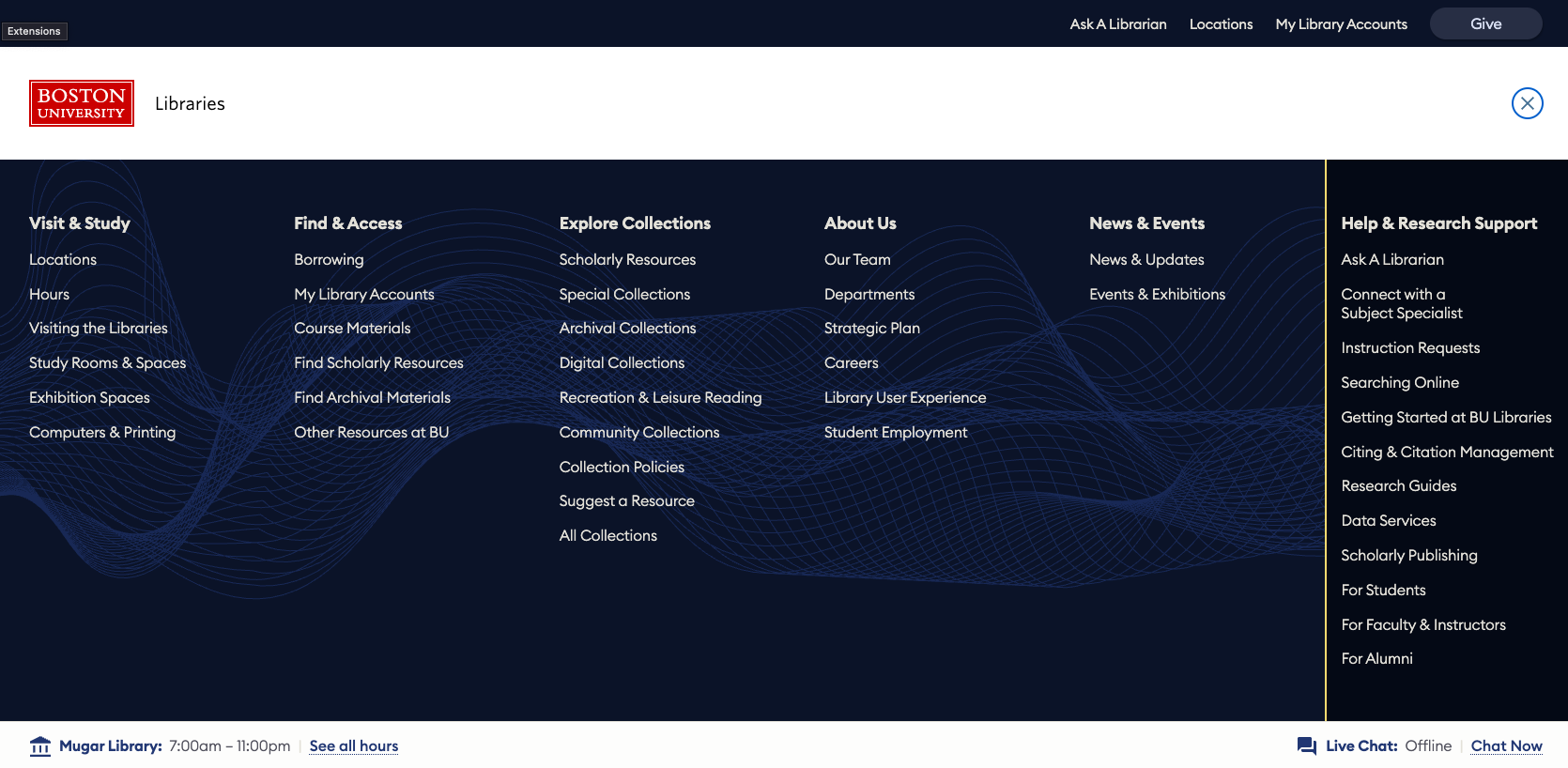Open Study Rooms & Spaces
Viewport: 1568px width, 768px height.
(x=107, y=362)
